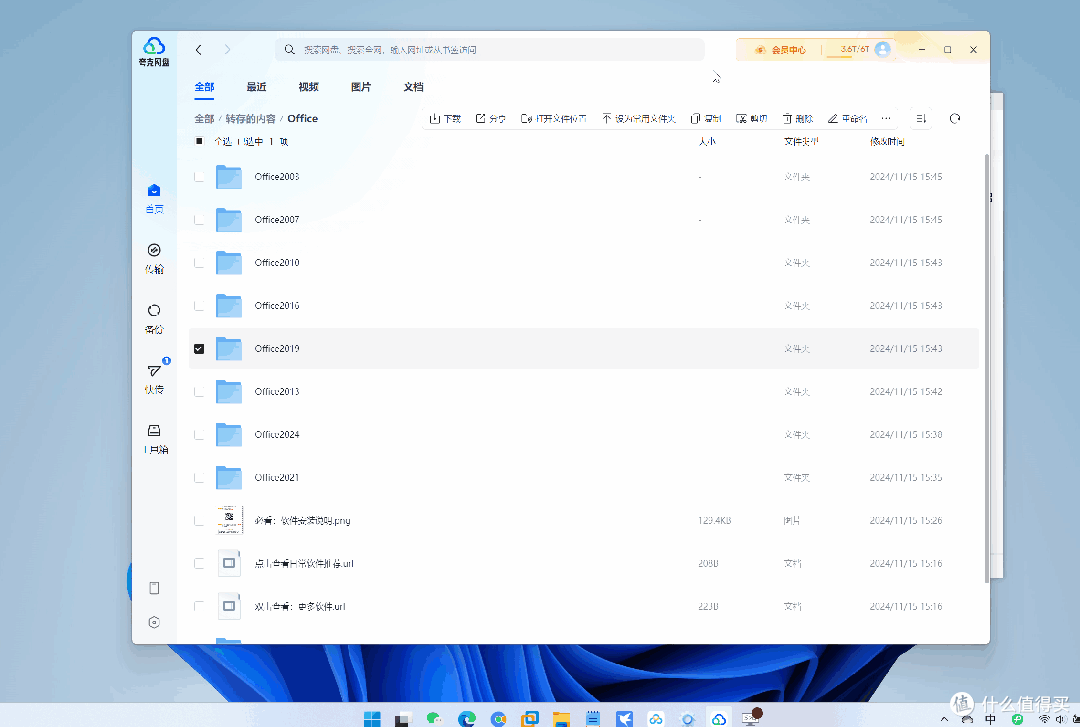Click the rename pencil toolbar button
Image resolution: width=1080 pixels, height=727 pixels.
[847, 119]
